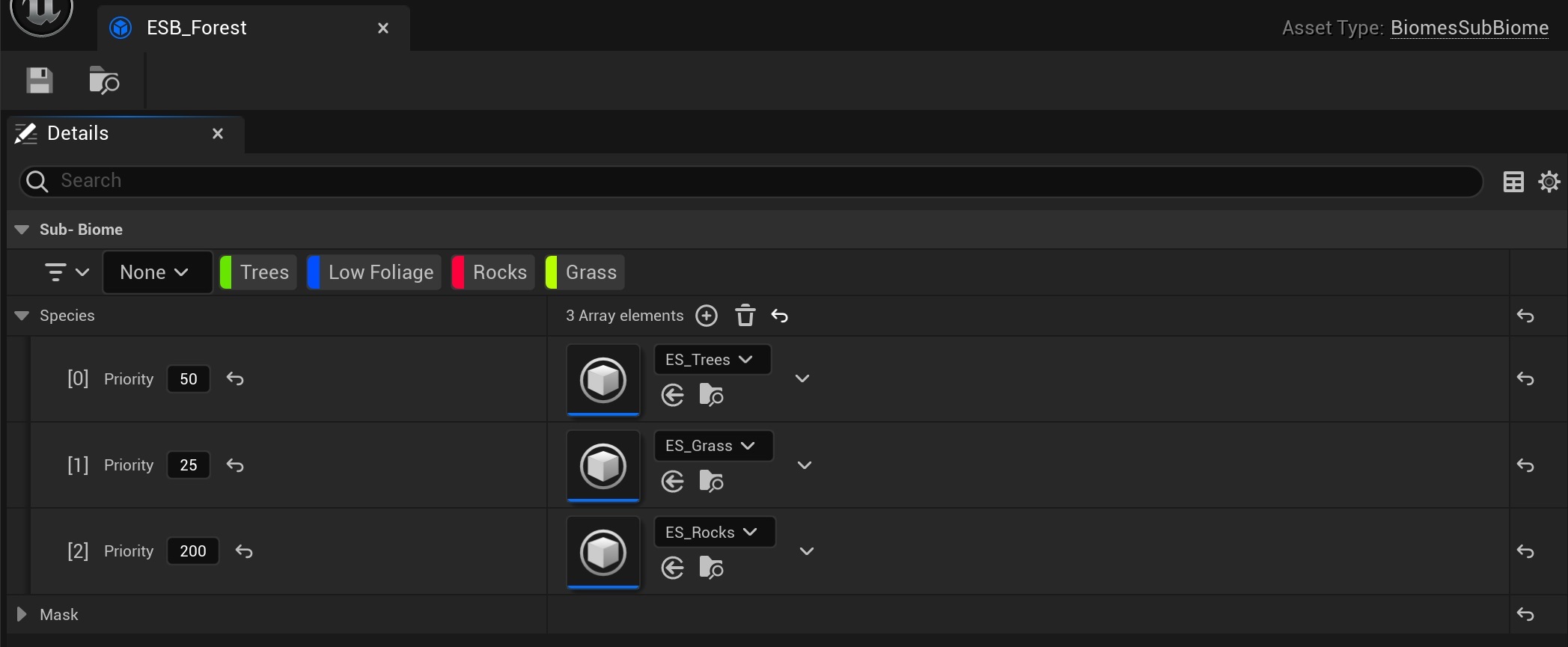
Task: Open the BiomesSubBiome asset type link
Action: pyautogui.click(x=1469, y=28)
